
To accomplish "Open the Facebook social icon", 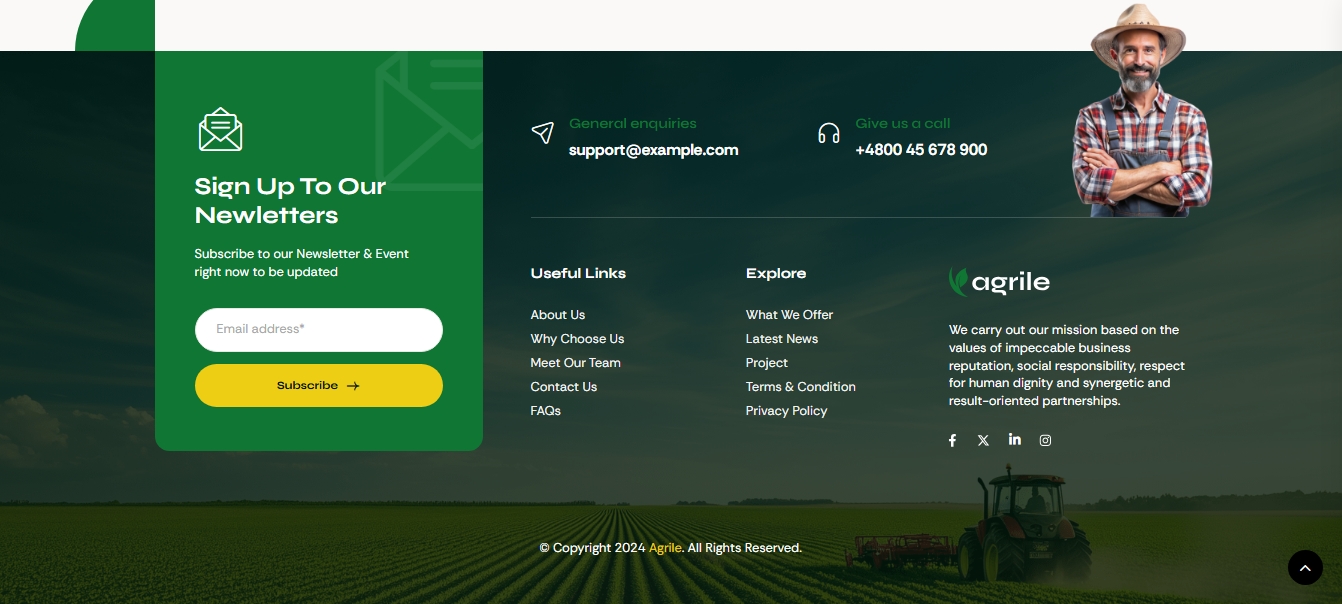I will [952, 440].
